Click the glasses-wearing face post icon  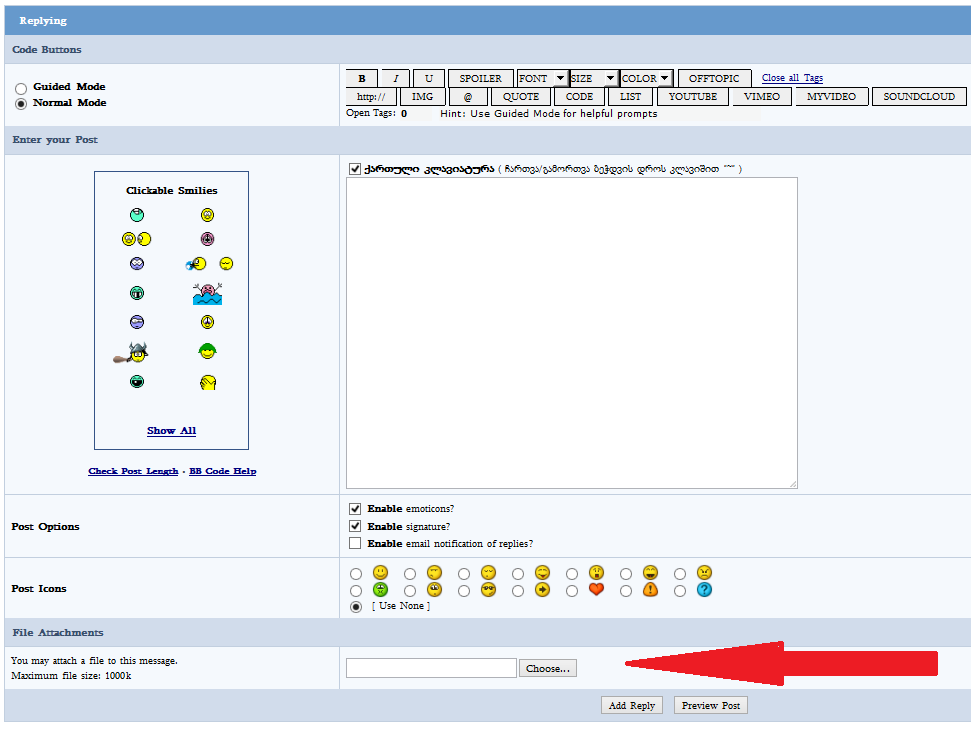coord(488,589)
